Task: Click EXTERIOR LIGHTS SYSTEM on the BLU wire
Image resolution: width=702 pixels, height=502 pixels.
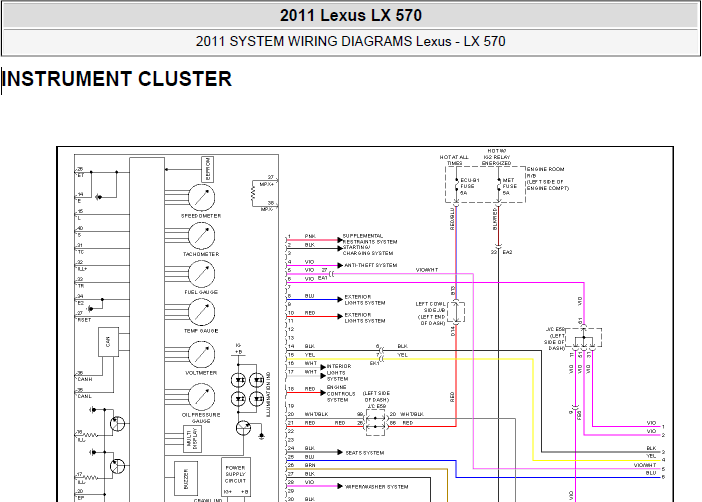Action: [x=365, y=300]
